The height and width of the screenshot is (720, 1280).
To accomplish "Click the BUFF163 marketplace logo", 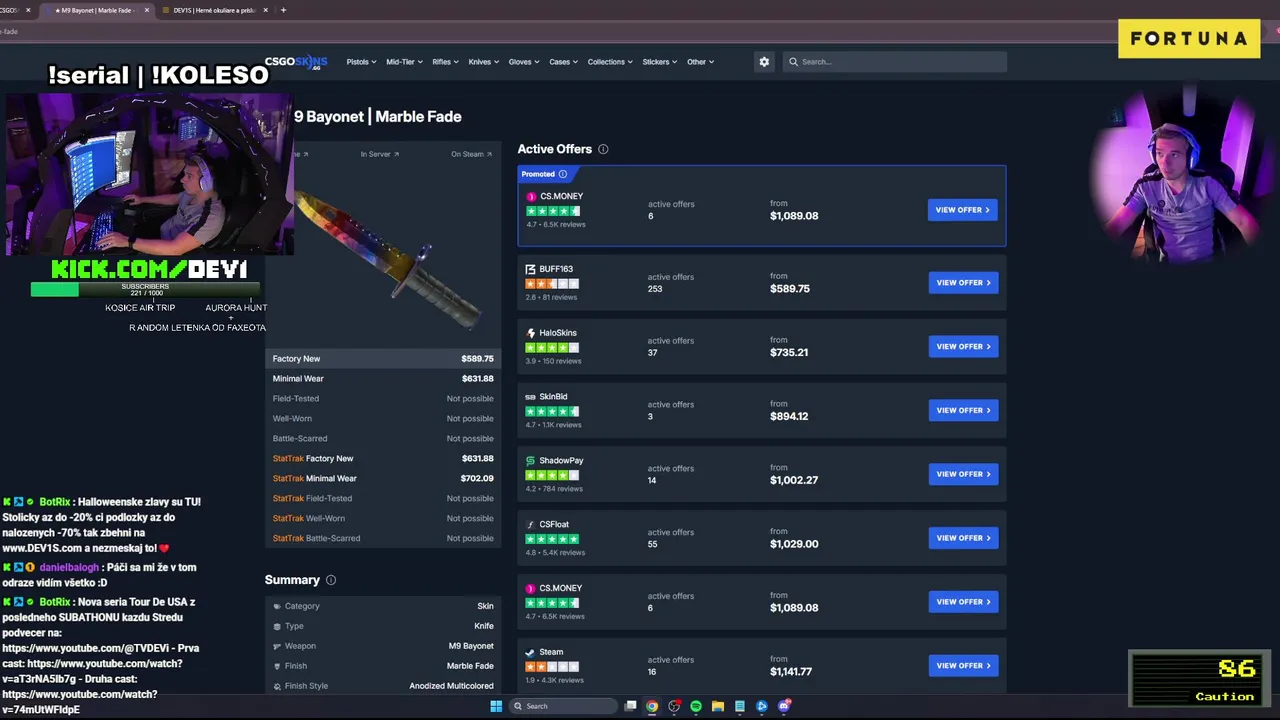I will (x=530, y=269).
